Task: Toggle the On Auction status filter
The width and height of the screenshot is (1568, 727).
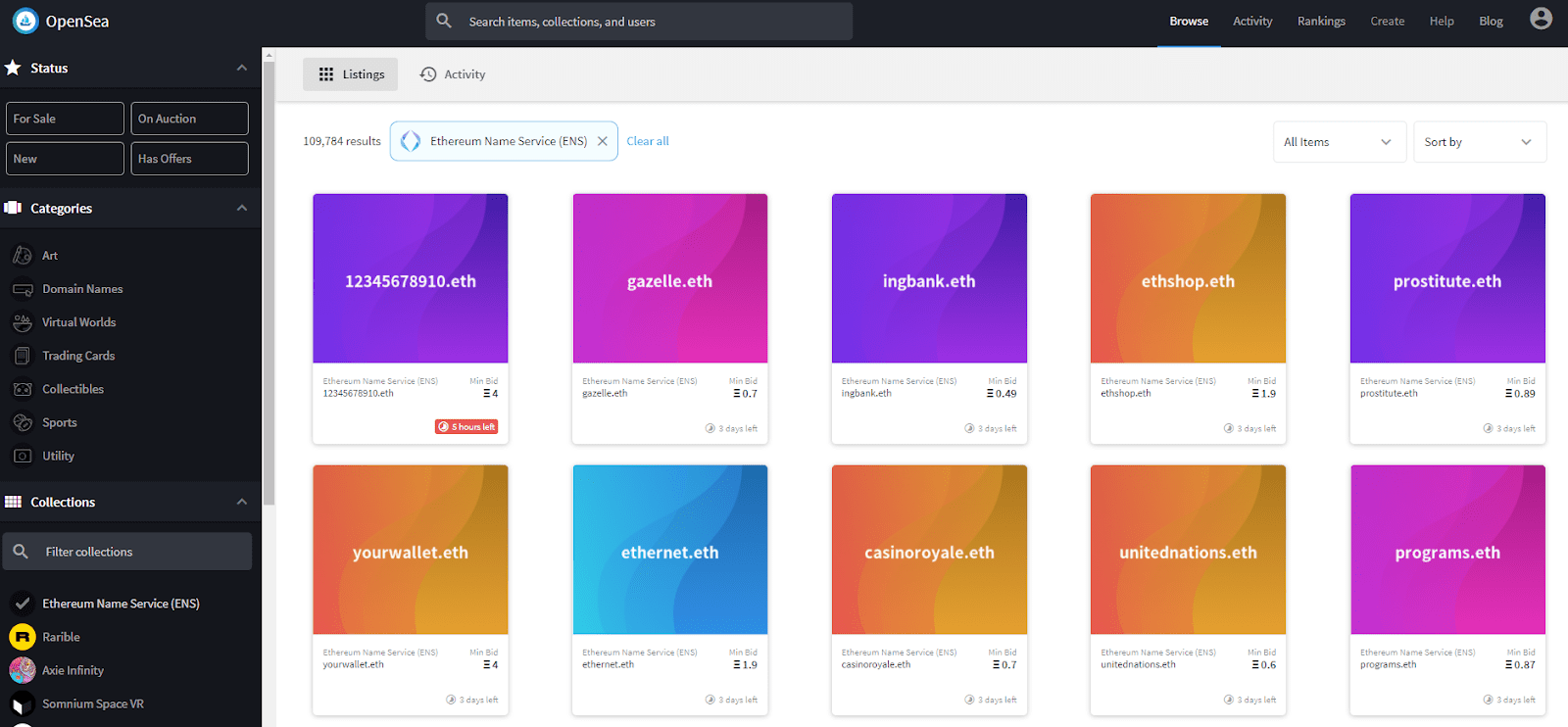Action: tap(190, 119)
